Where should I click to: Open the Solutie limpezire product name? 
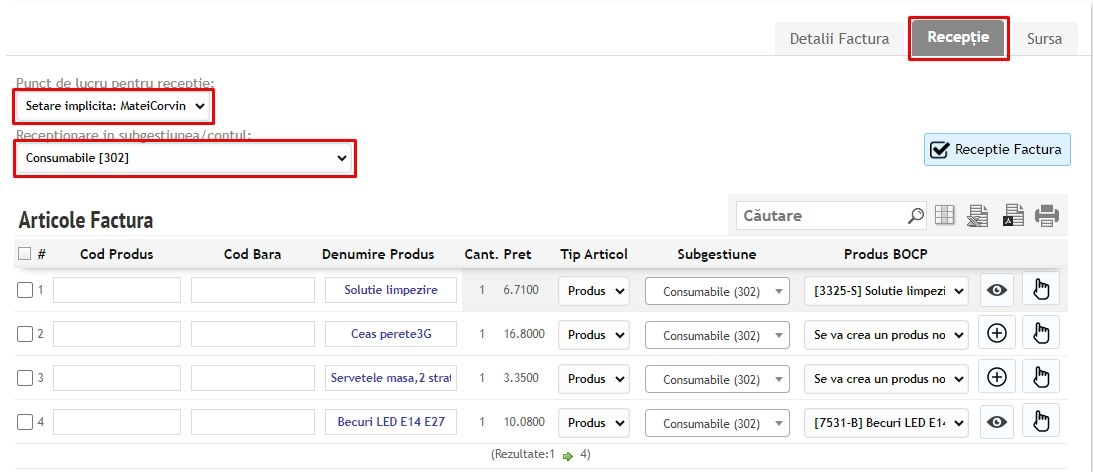391,290
